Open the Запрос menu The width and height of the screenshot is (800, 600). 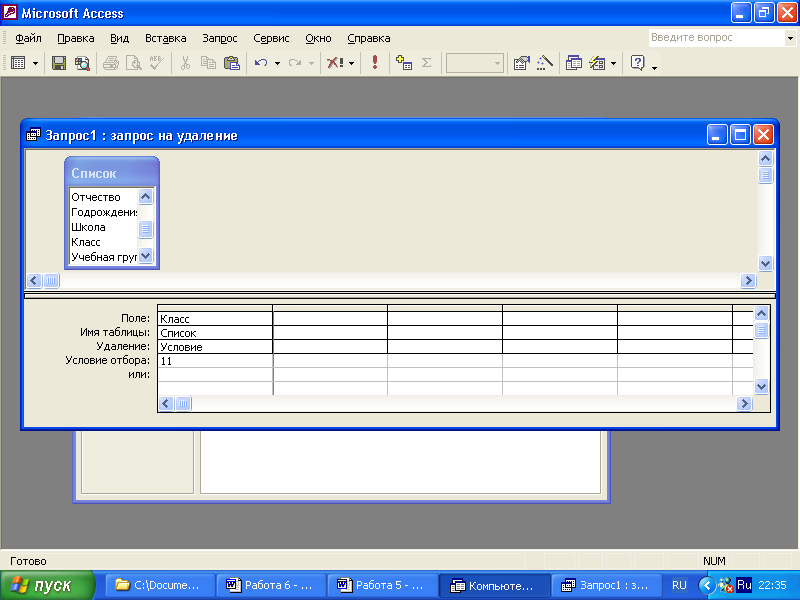219,38
